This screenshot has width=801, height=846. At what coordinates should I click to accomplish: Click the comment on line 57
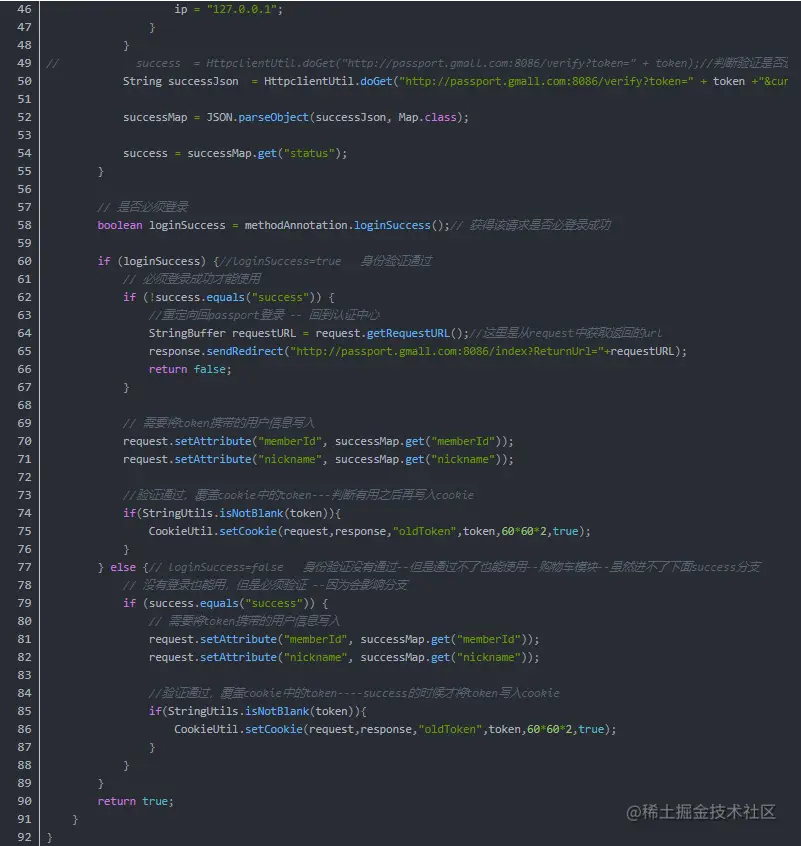point(143,207)
